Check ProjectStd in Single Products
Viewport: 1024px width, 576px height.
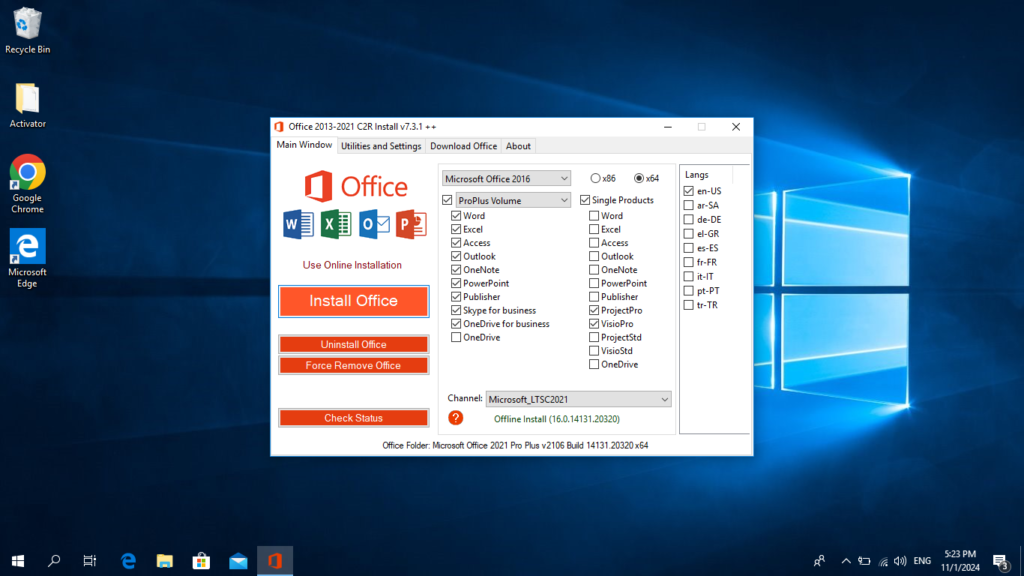[594, 338]
